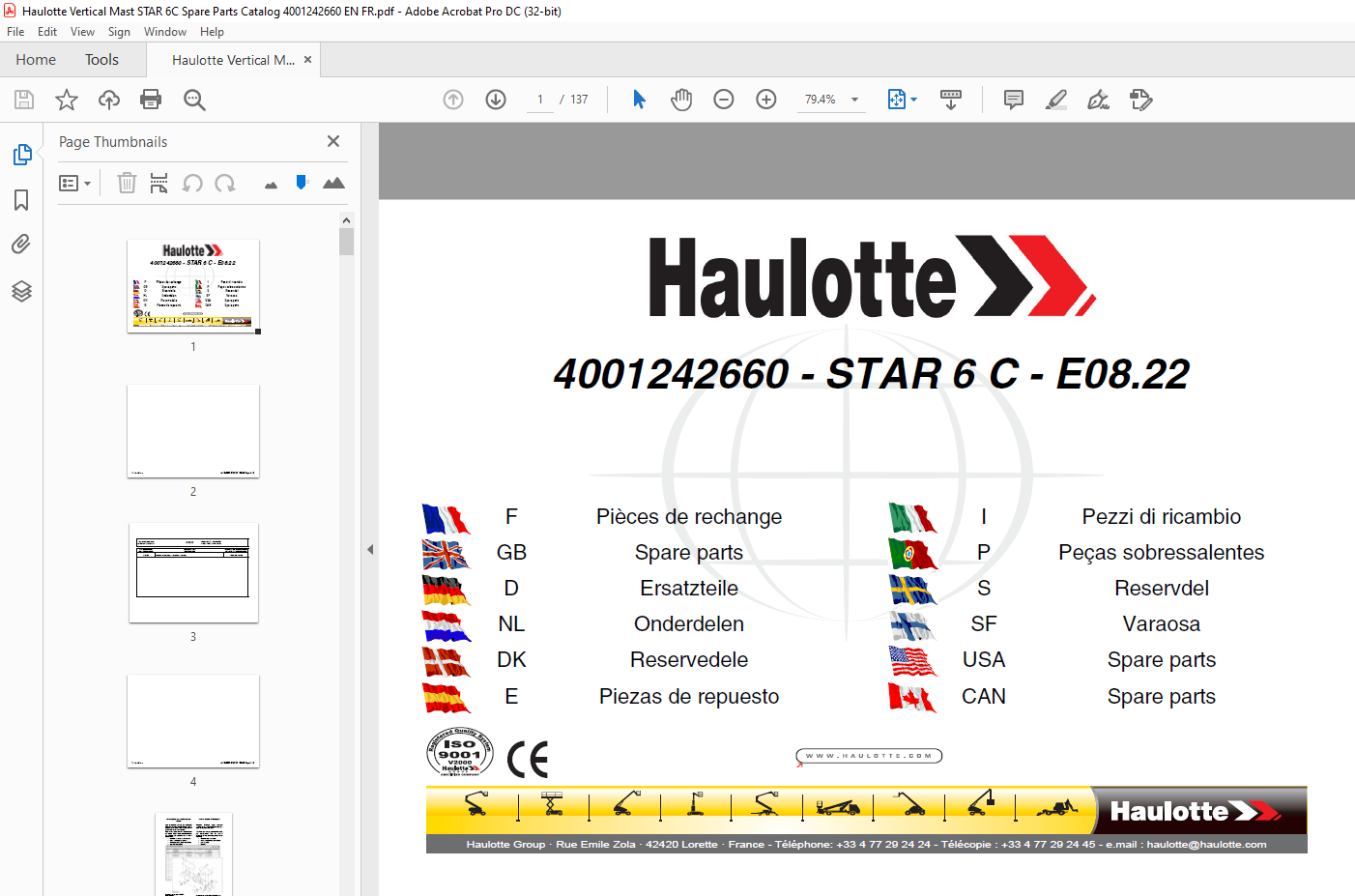
Task: Select the page 4 thumbnail
Action: [x=193, y=721]
